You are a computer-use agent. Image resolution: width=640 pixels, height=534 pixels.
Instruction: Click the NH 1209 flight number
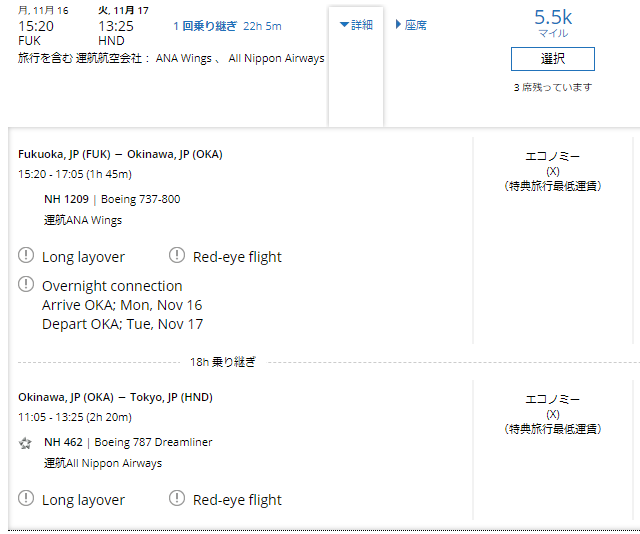[66, 199]
